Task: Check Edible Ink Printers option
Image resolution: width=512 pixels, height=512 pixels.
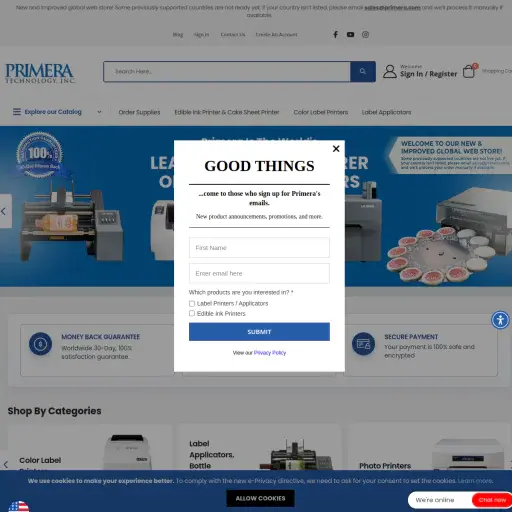Action: click(x=192, y=313)
